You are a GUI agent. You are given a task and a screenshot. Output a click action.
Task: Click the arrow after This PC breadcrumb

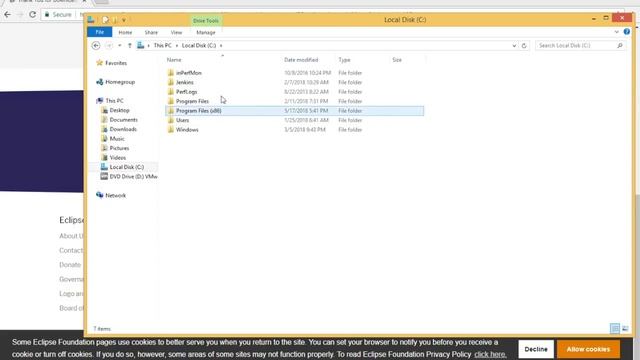[177, 46]
